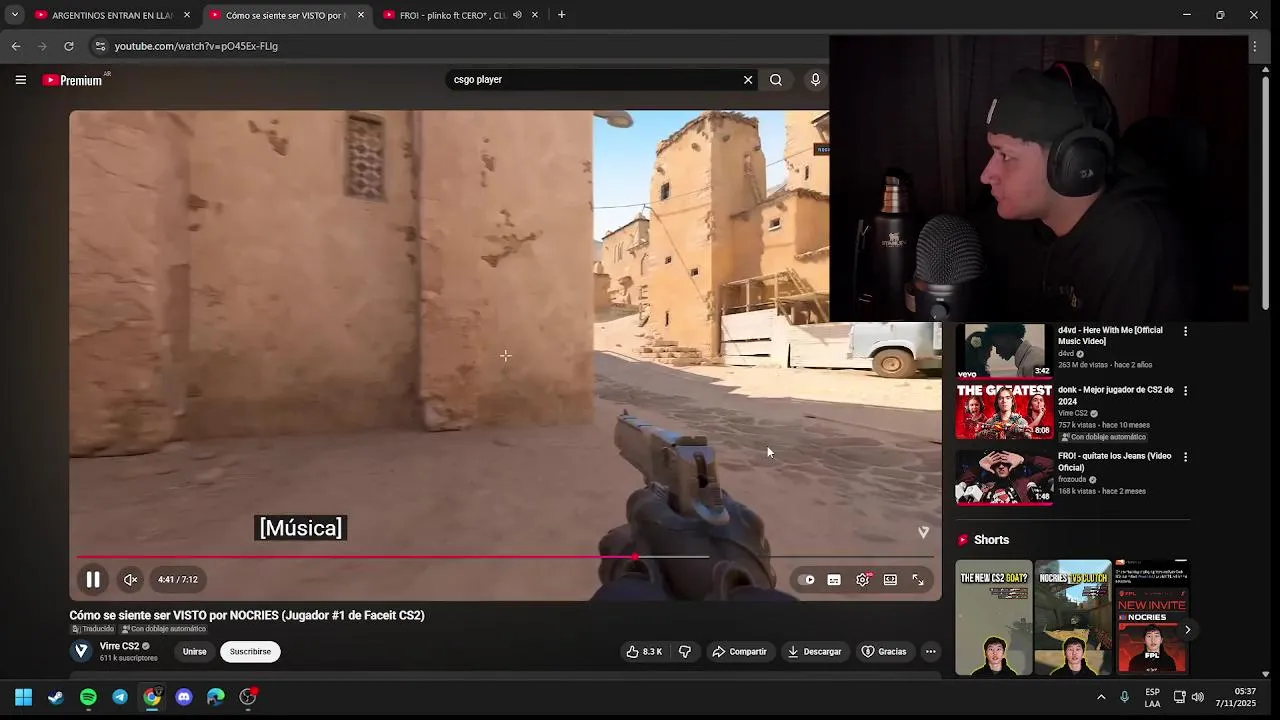Image resolution: width=1280 pixels, height=720 pixels.
Task: Switch to theater mode in player
Action: click(890, 580)
